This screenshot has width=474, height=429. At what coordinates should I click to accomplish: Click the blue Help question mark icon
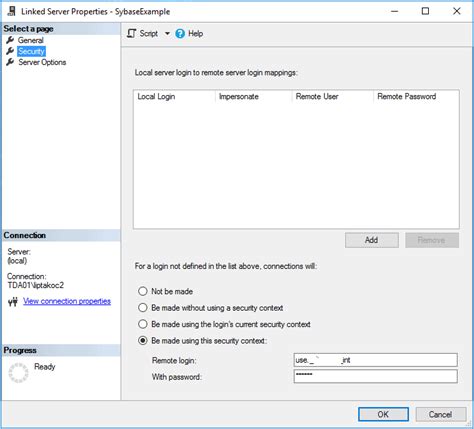180,33
